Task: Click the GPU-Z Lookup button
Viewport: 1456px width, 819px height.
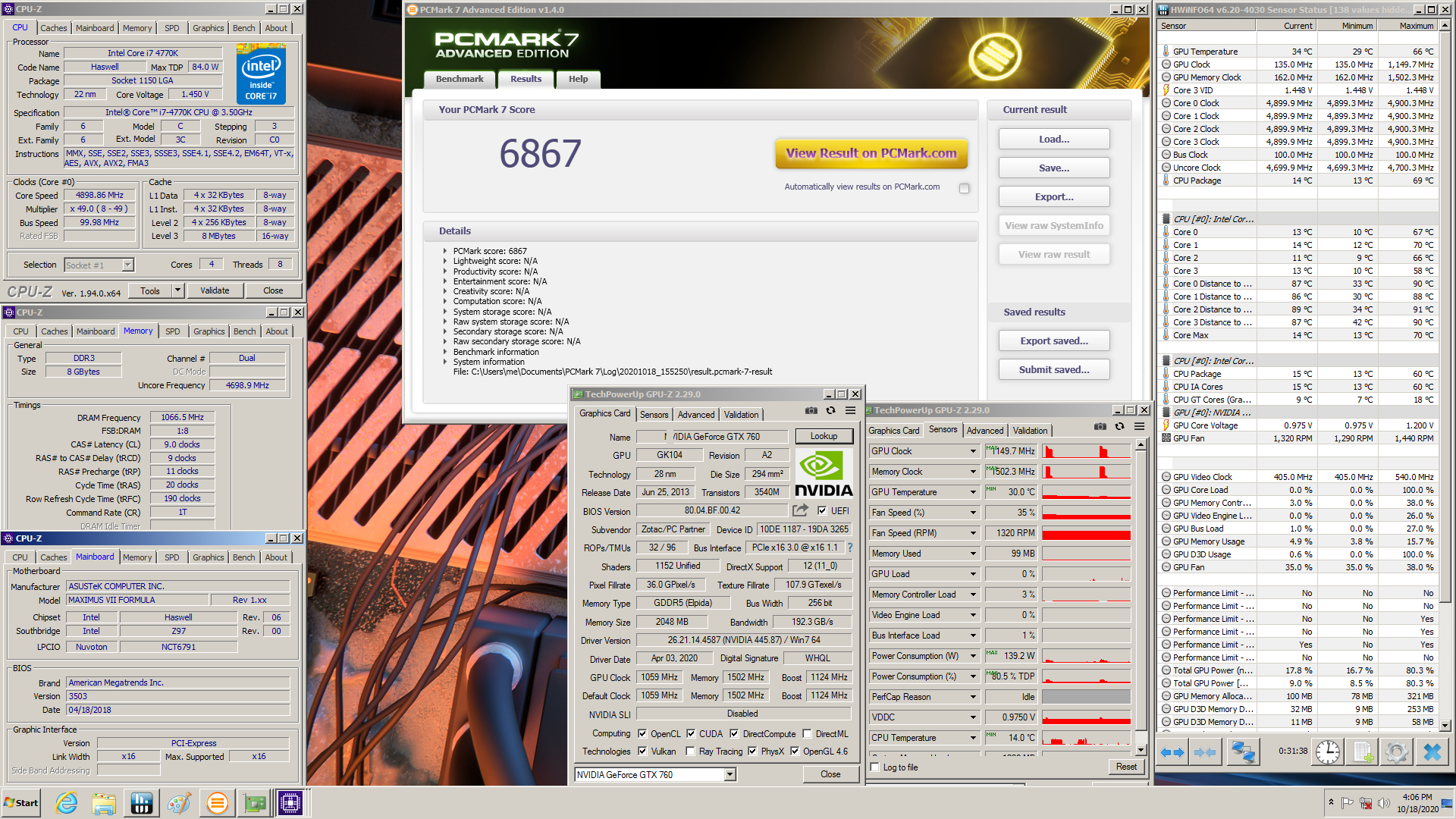Action: click(x=824, y=436)
